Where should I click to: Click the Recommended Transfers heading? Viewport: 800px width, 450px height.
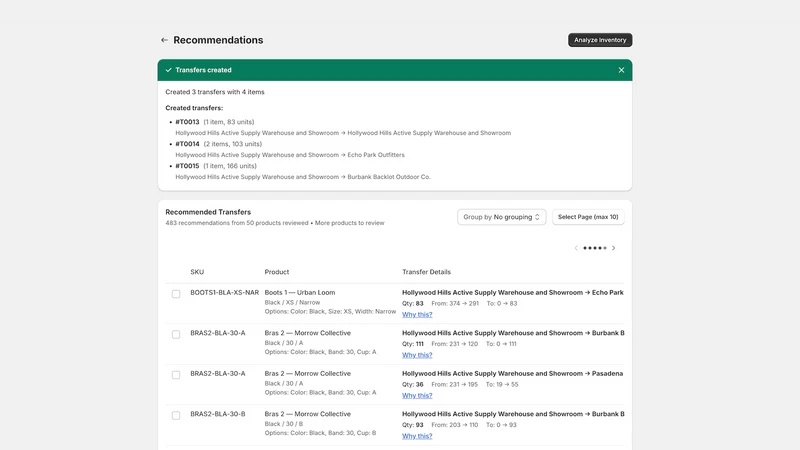[x=208, y=212]
